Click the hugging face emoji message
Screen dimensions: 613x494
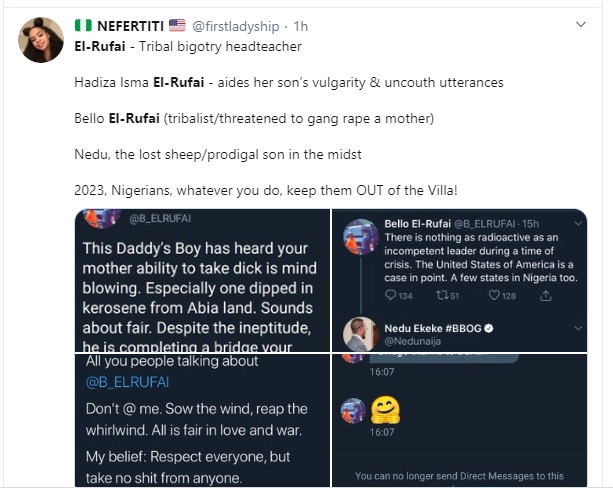click(385, 408)
